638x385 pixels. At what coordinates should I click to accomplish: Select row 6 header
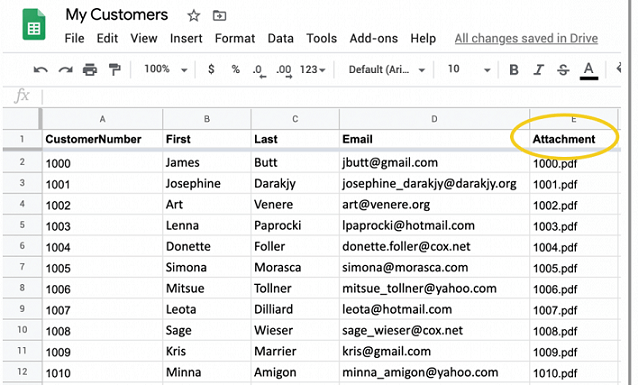22,246
